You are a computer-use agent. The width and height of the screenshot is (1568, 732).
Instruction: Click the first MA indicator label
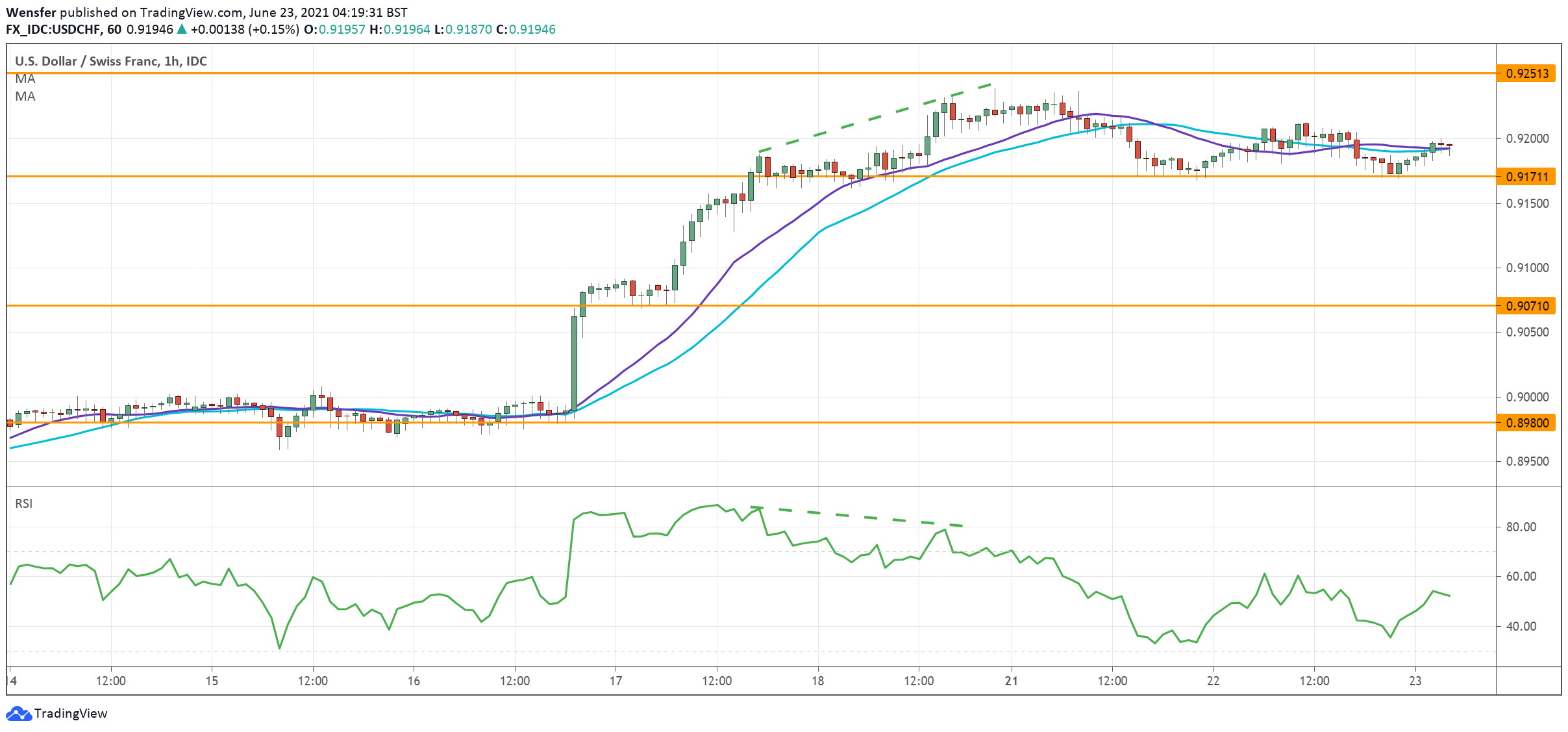[x=25, y=79]
